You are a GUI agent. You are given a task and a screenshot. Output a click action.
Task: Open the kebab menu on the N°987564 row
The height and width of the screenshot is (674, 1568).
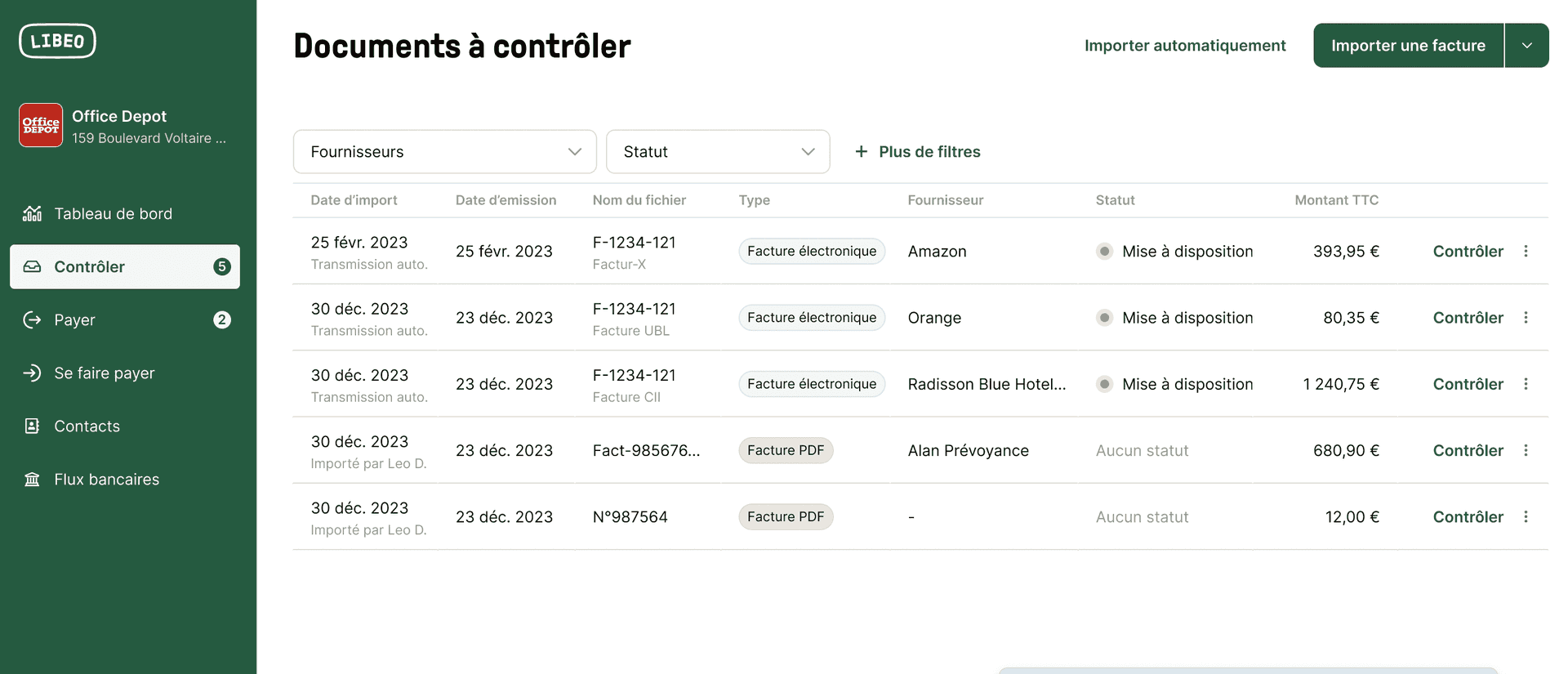point(1526,516)
